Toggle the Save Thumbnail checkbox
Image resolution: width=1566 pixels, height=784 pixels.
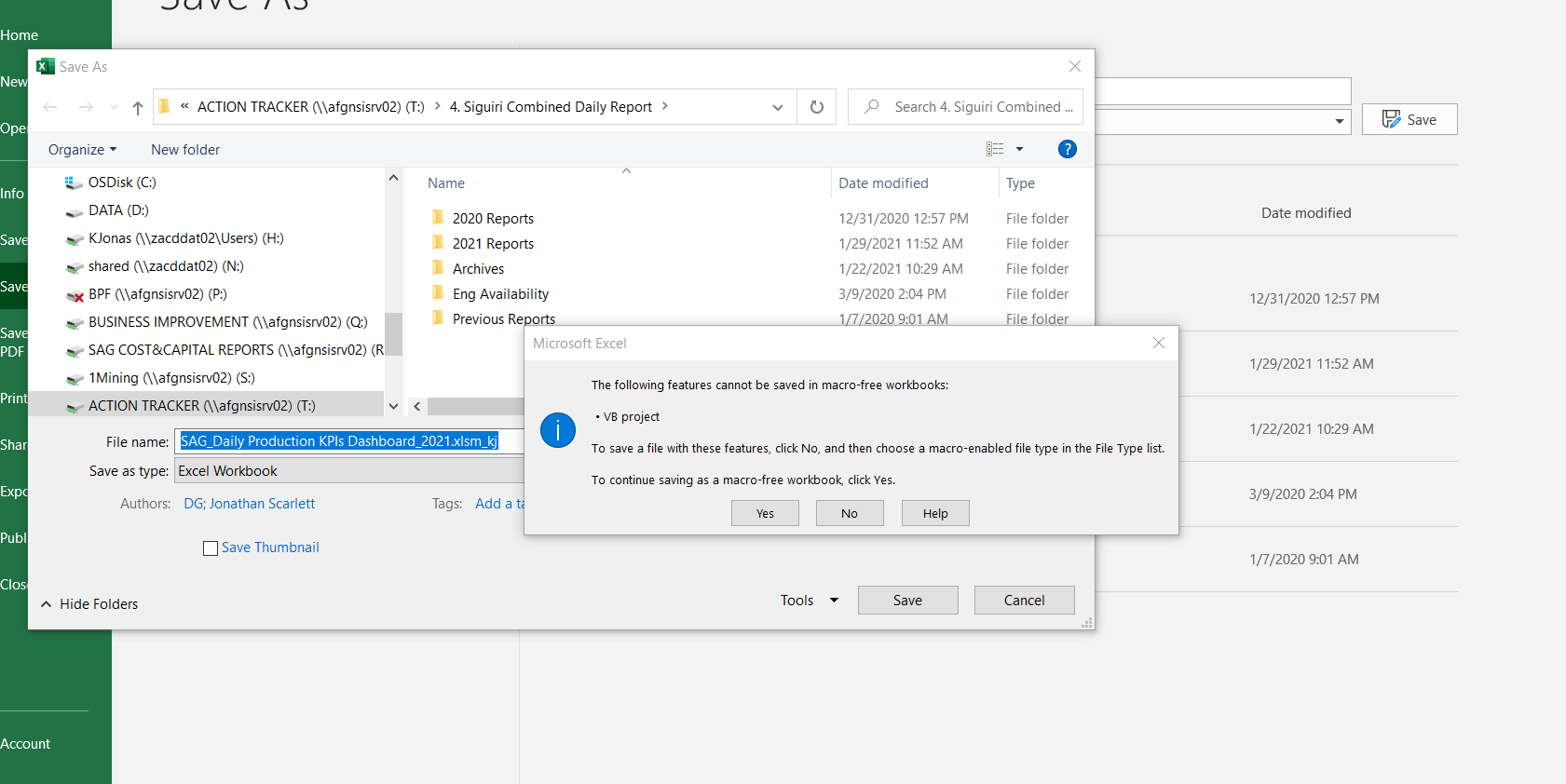211,548
